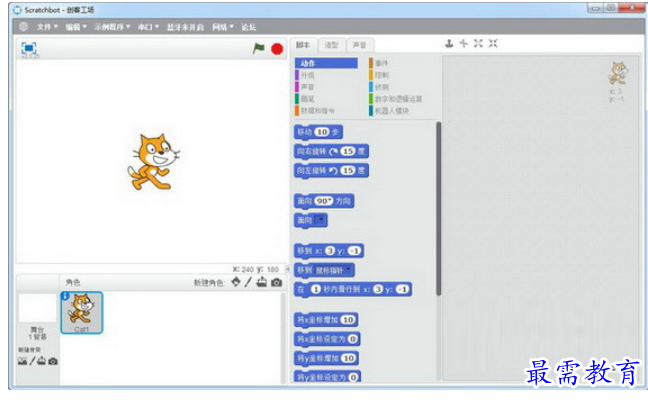
Task: Select the 控制 (Control) block category
Action: click(379, 75)
